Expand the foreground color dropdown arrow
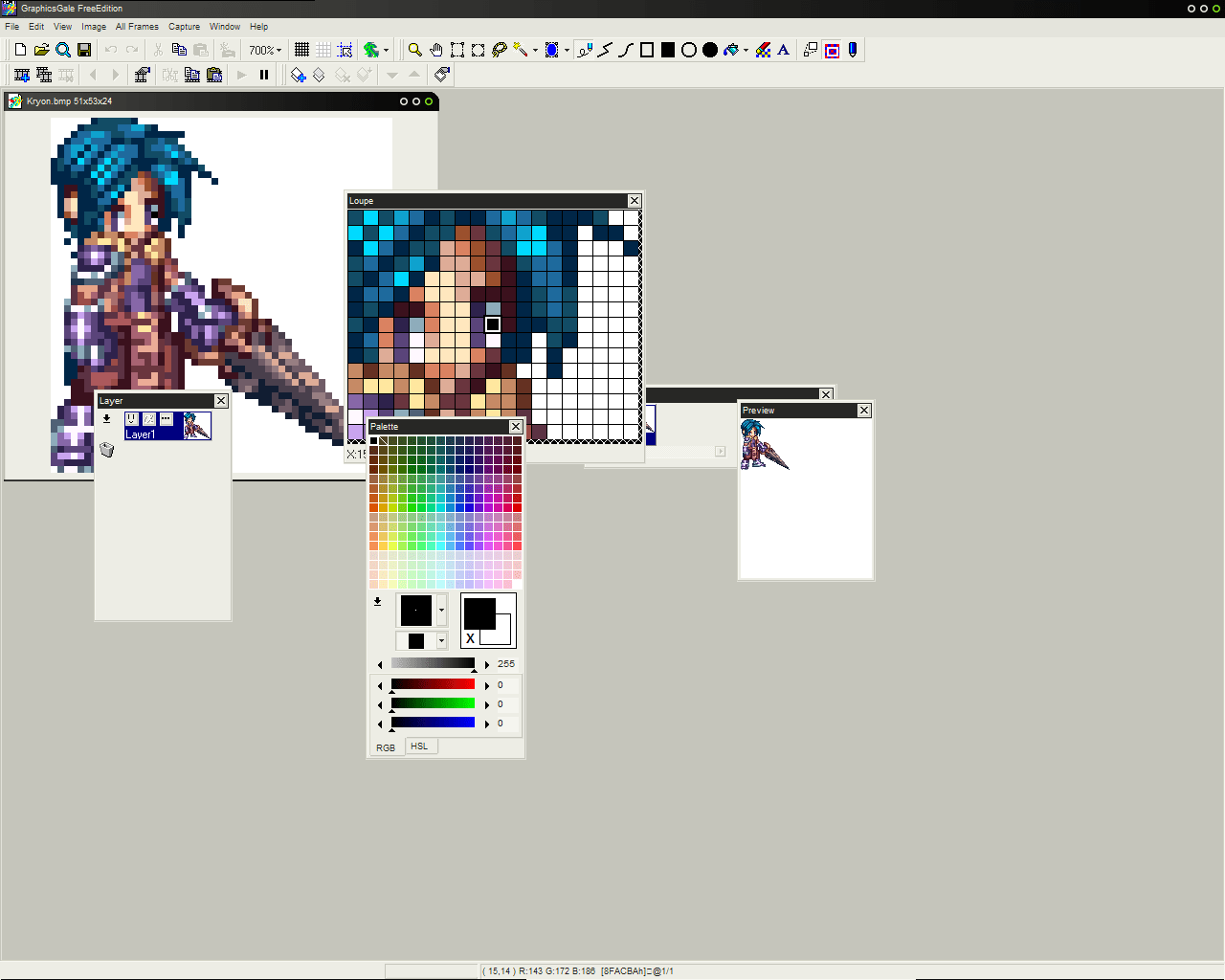 441,610
